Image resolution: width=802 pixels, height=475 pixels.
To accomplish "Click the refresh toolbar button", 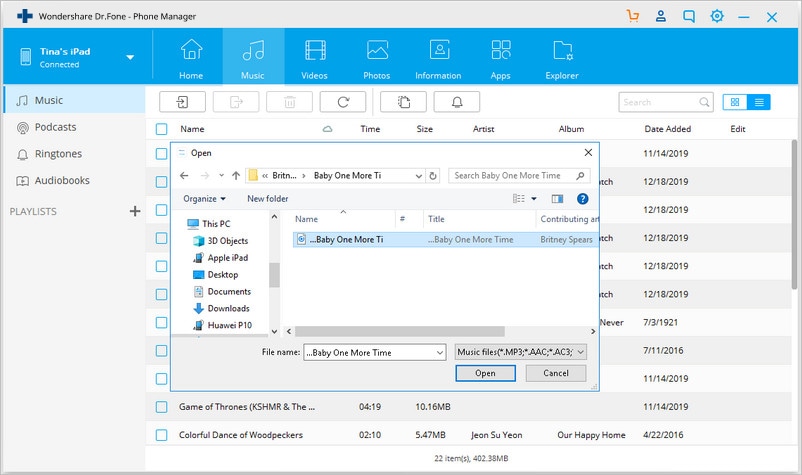I will [x=343, y=102].
